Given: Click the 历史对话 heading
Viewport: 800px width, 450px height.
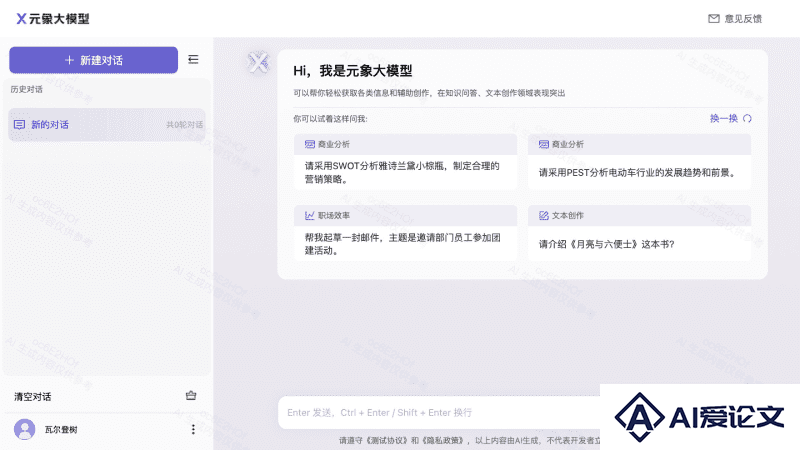Looking at the screenshot, I should 27,89.
